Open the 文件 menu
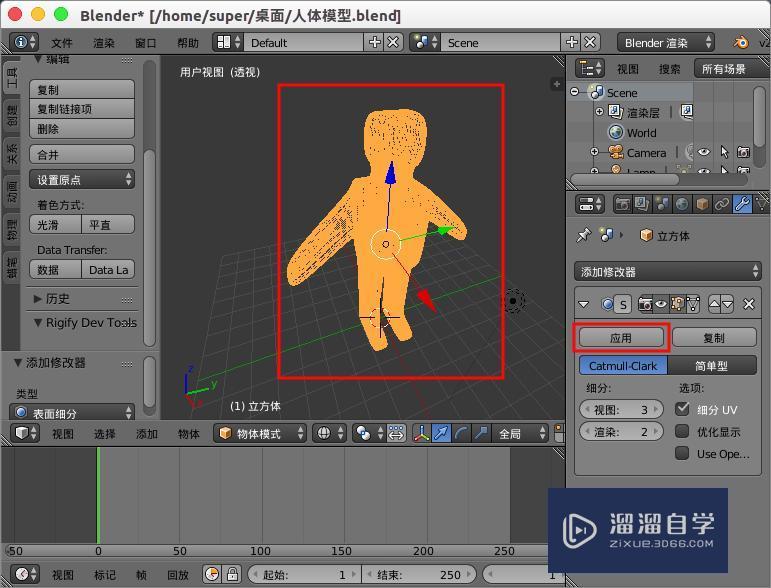 click(x=61, y=43)
